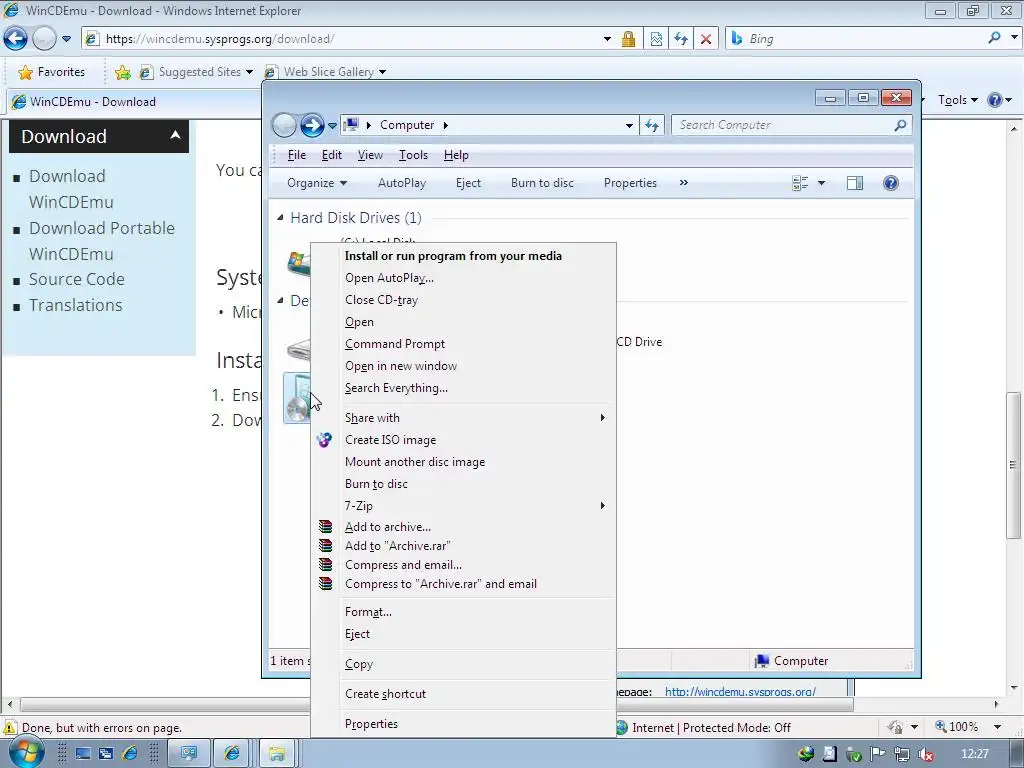
Task: Click the selected disc drive icon
Action: tap(297, 398)
